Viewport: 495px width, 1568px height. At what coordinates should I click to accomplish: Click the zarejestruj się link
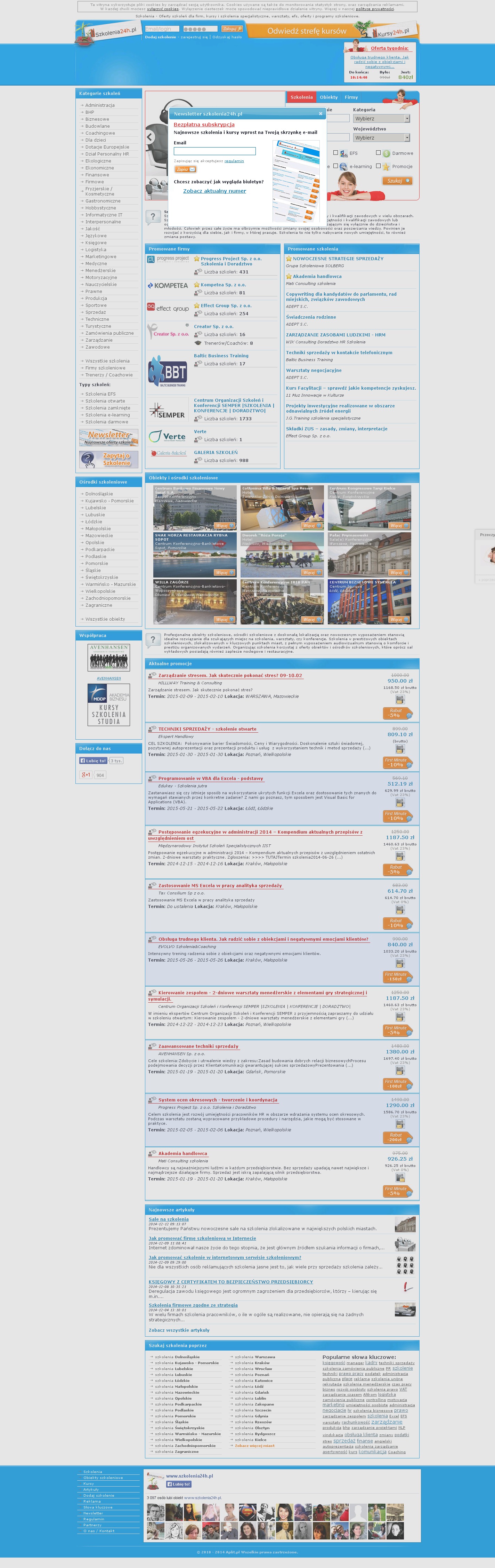coord(195,37)
